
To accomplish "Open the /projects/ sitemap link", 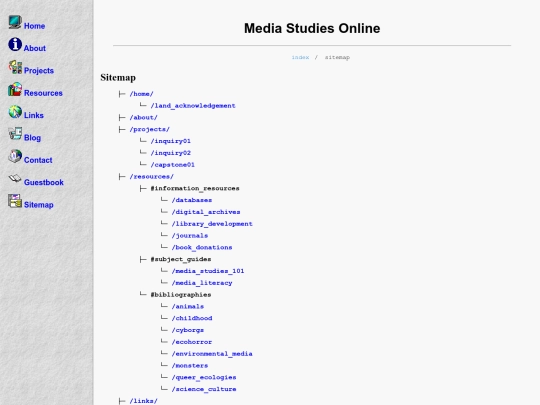I will tap(150, 129).
